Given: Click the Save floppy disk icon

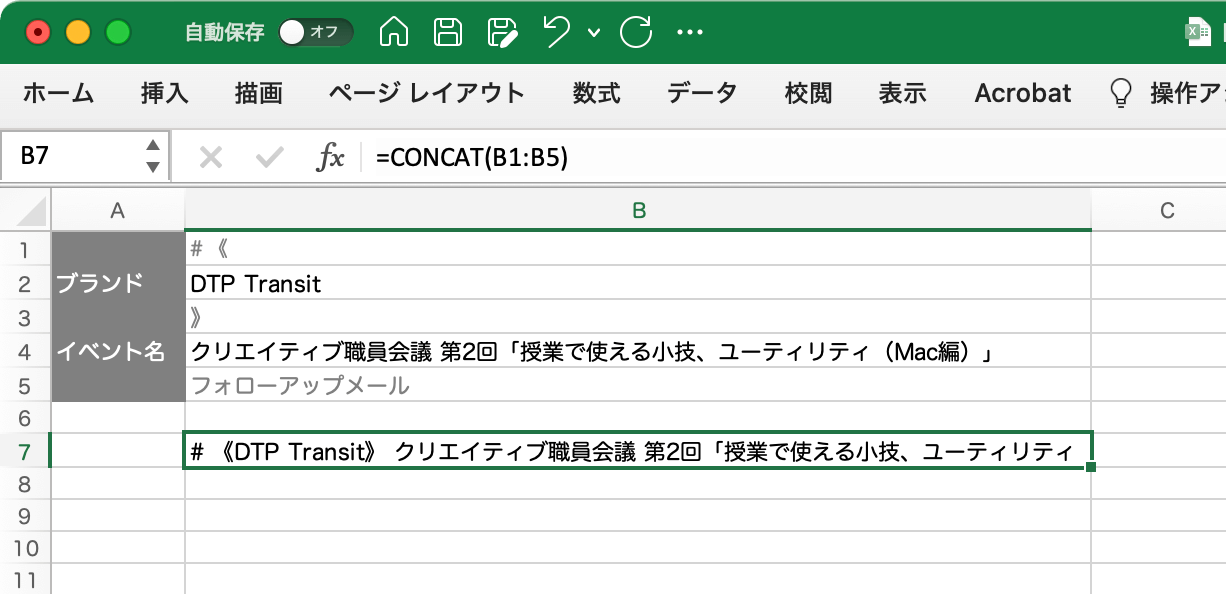Looking at the screenshot, I should 448,32.
